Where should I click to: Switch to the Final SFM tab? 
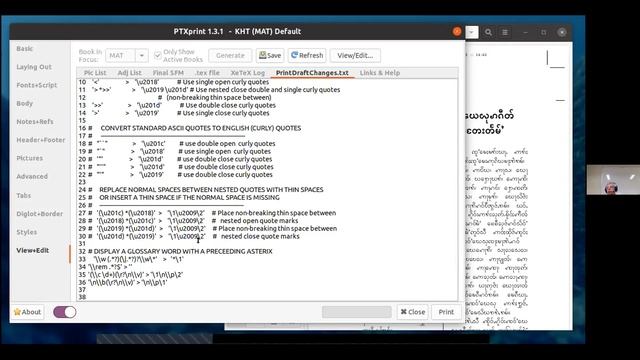point(168,73)
